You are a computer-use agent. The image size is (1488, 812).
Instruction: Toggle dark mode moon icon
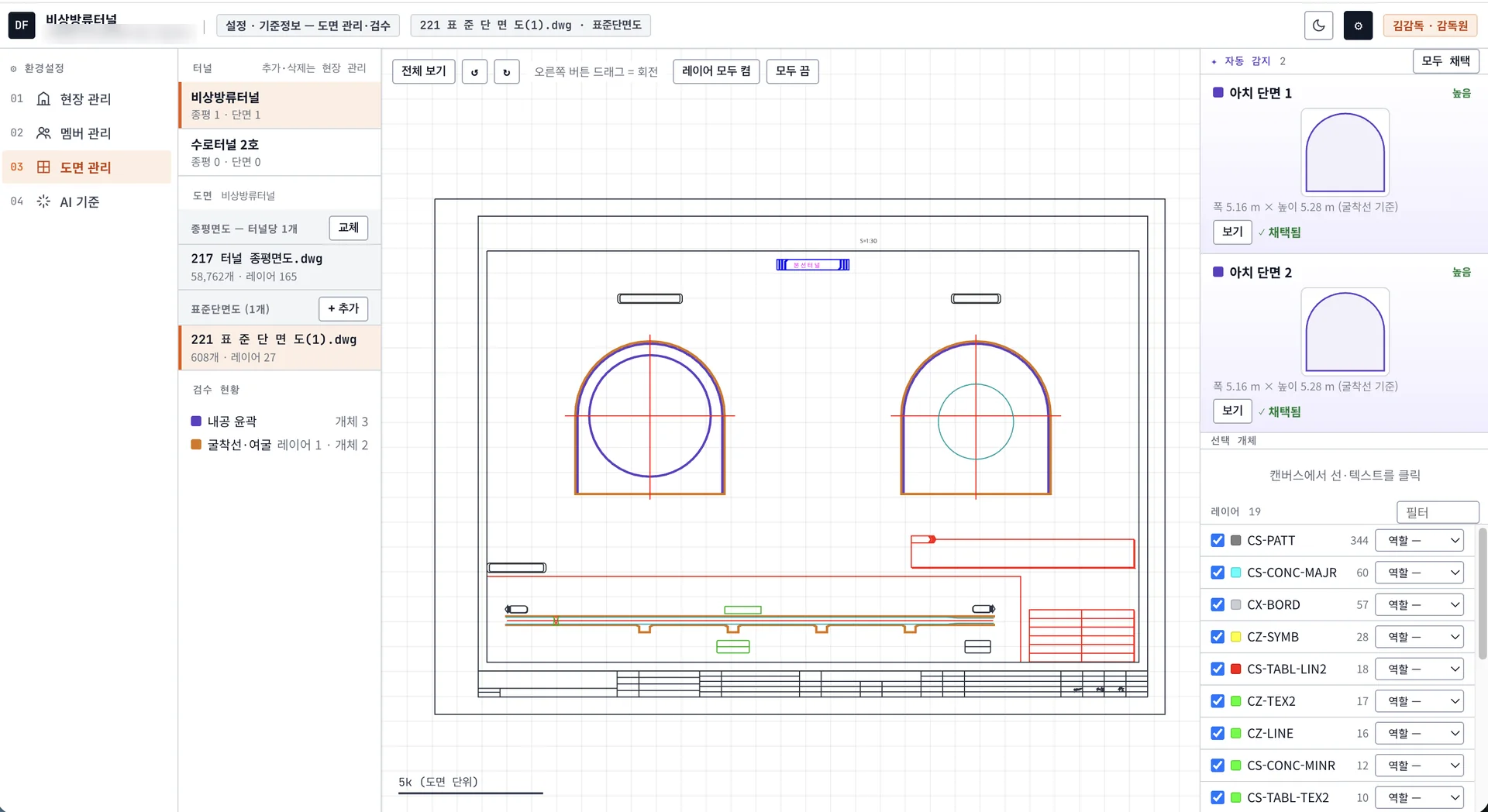[1318, 26]
